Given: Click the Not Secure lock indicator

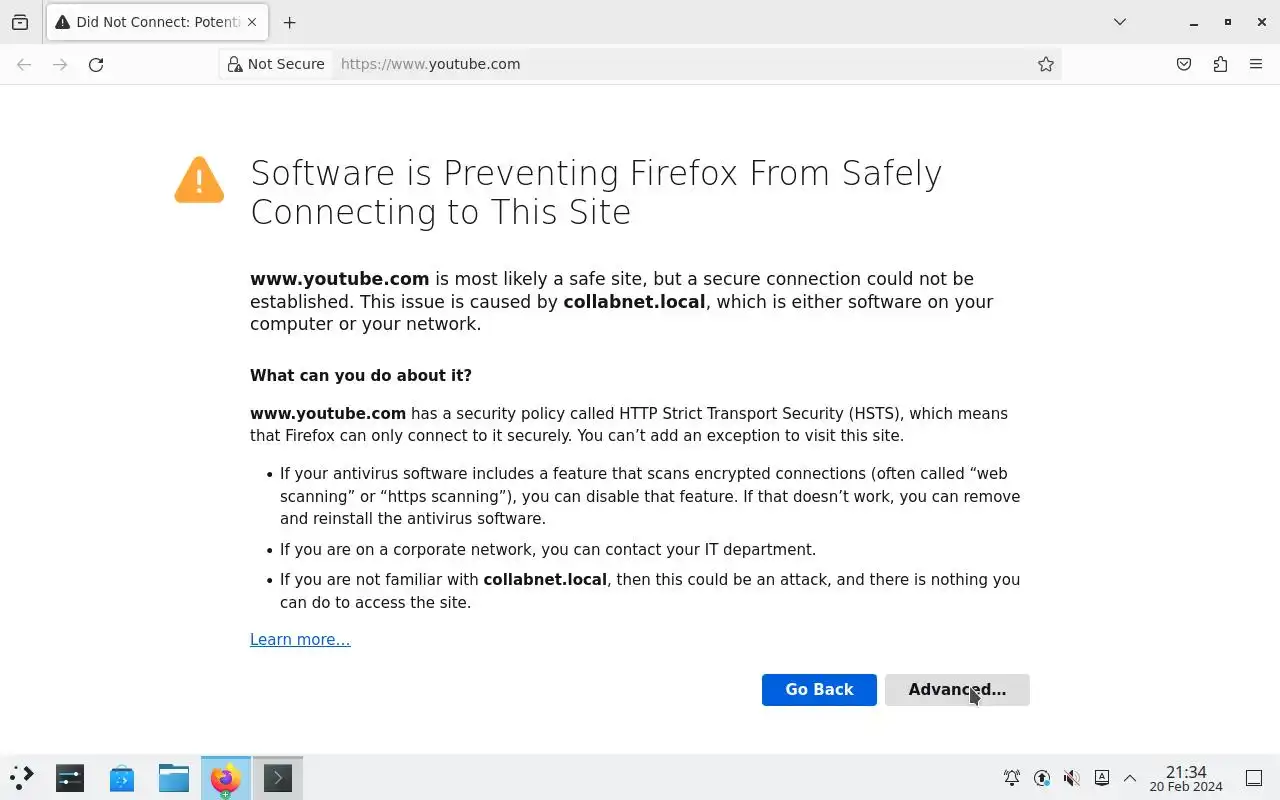Looking at the screenshot, I should point(276,64).
